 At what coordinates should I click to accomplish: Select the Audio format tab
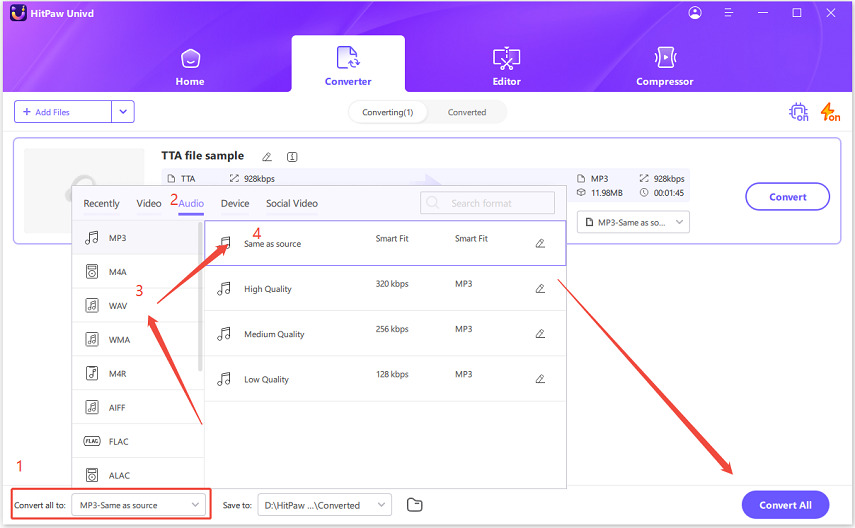191,203
